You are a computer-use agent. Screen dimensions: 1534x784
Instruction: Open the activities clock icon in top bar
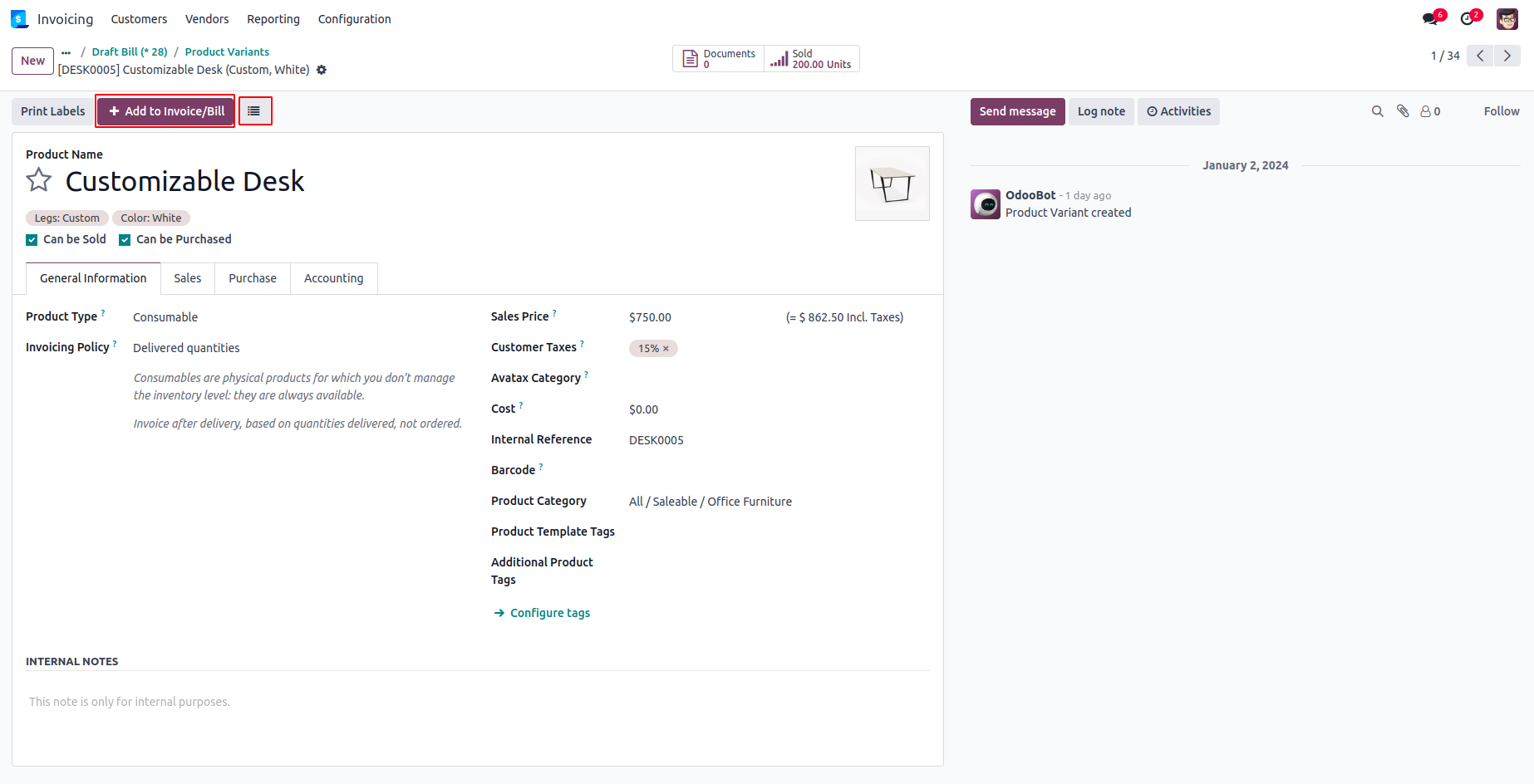click(1468, 18)
